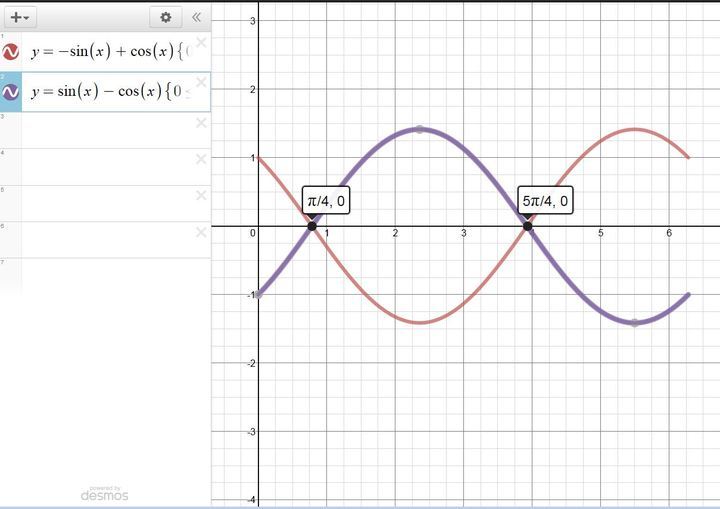This screenshot has width=720, height=509.
Task: Delete expression 1 using its X icon
Action: click(x=201, y=43)
